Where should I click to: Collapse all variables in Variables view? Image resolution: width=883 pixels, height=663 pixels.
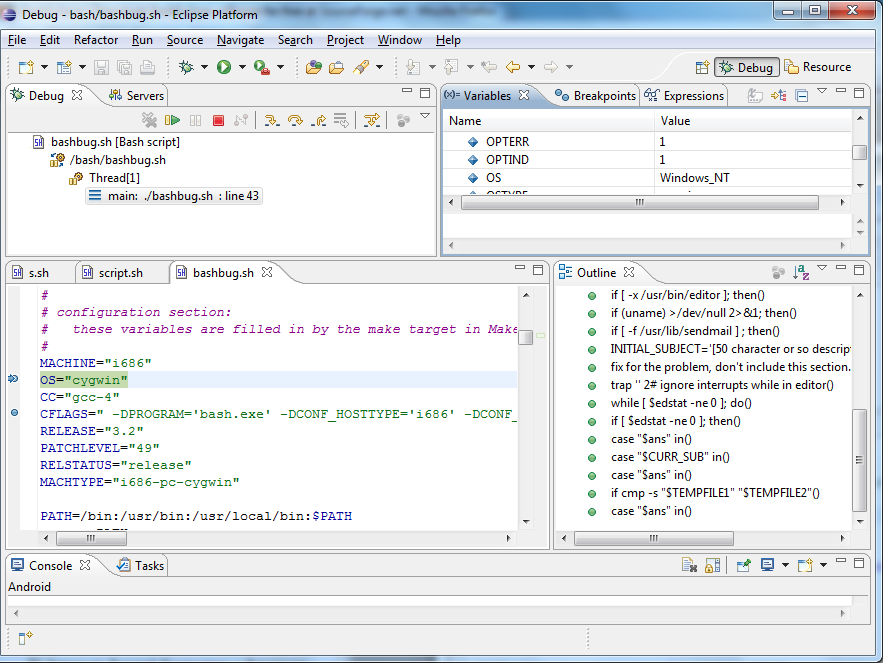801,96
